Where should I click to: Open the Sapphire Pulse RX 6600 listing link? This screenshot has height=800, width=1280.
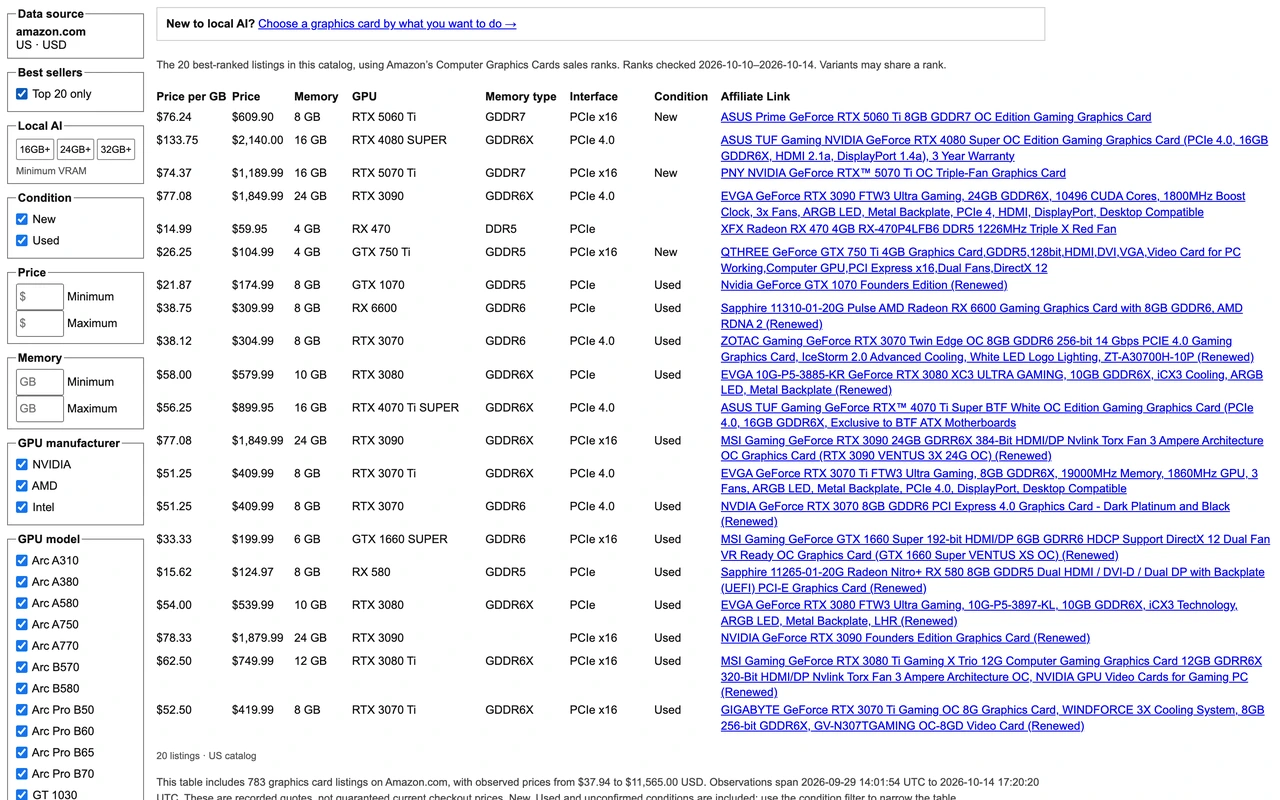[982, 316]
